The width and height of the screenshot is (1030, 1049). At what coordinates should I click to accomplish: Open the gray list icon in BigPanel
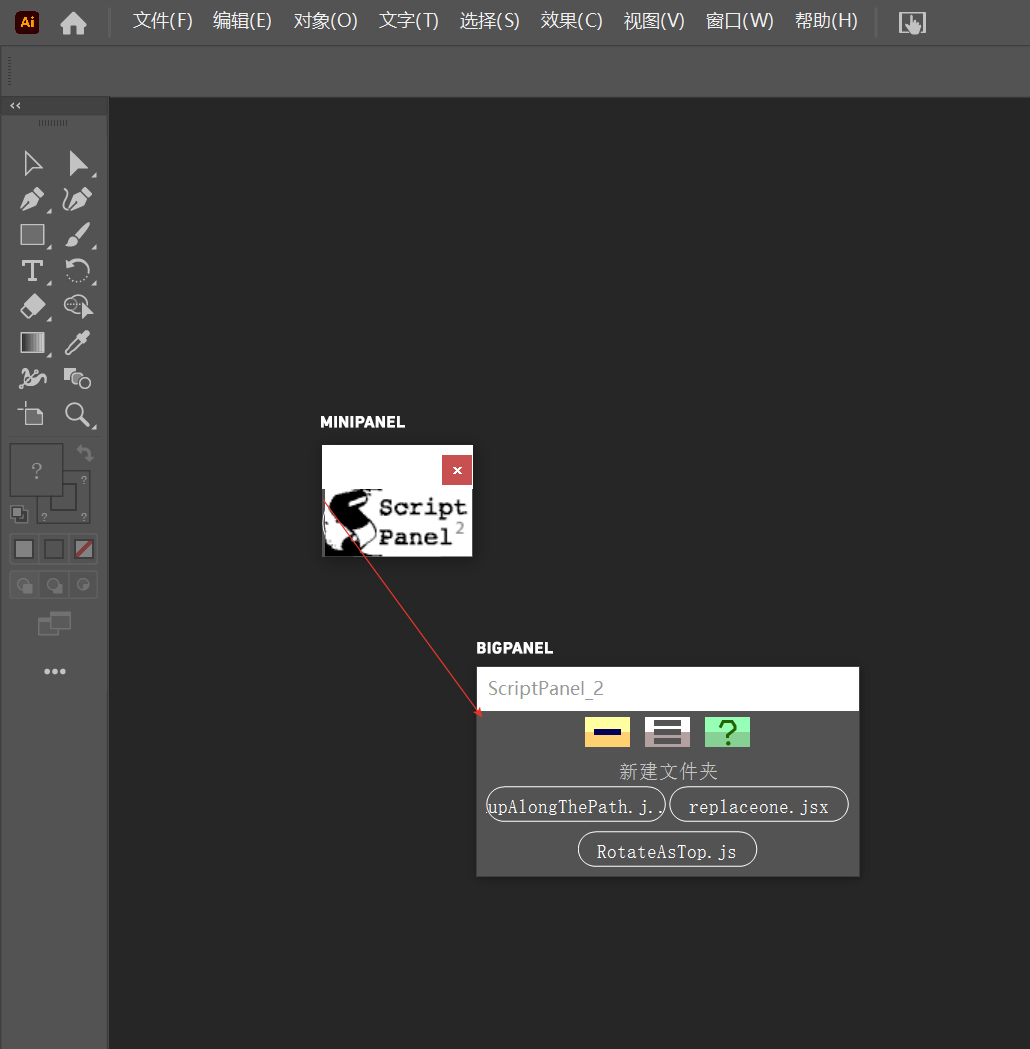666,731
